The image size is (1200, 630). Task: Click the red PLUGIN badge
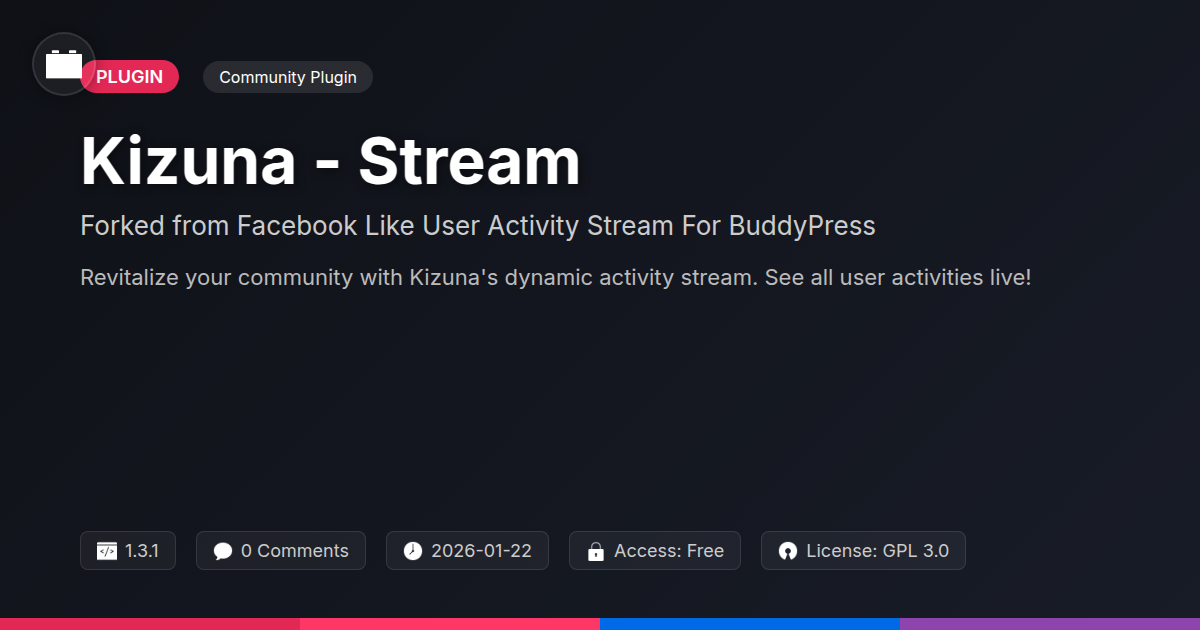point(130,77)
